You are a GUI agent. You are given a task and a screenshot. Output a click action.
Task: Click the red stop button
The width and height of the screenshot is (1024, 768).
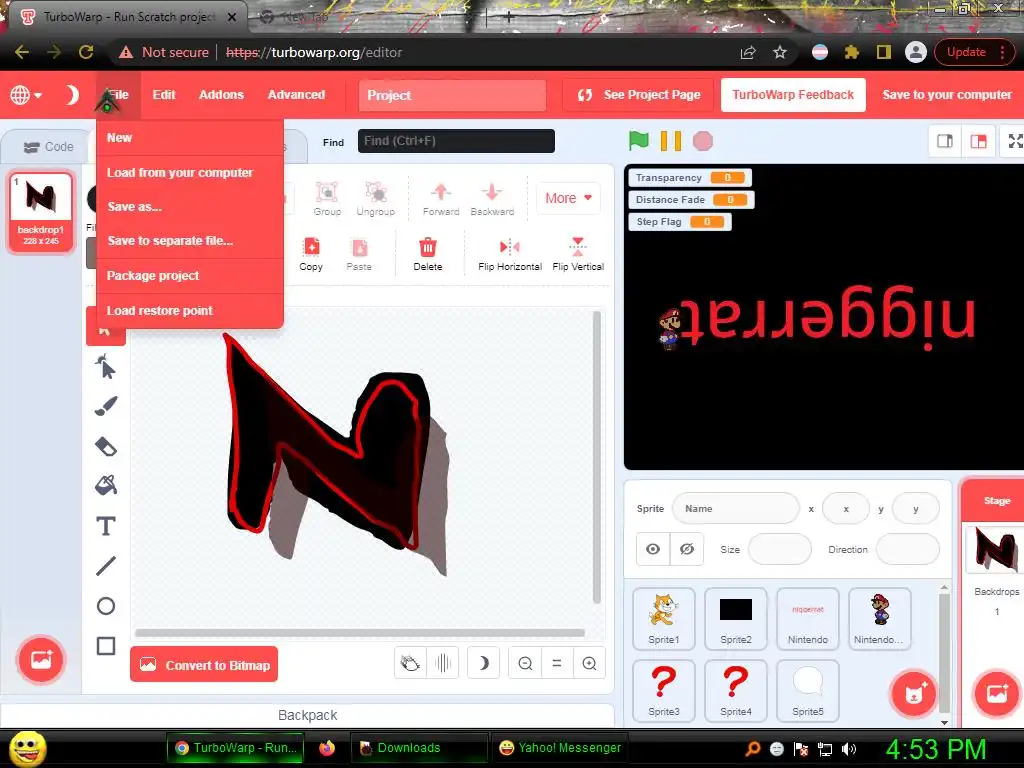click(x=703, y=140)
